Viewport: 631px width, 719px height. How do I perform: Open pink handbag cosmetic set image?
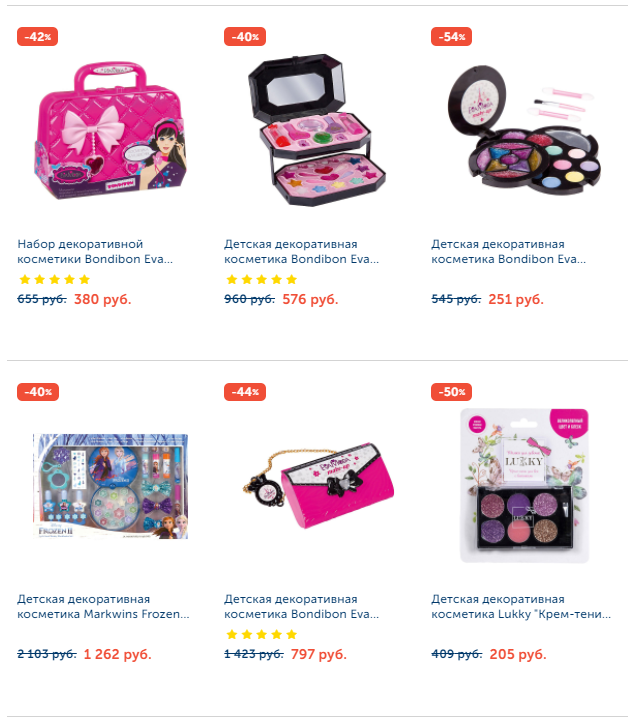point(111,131)
